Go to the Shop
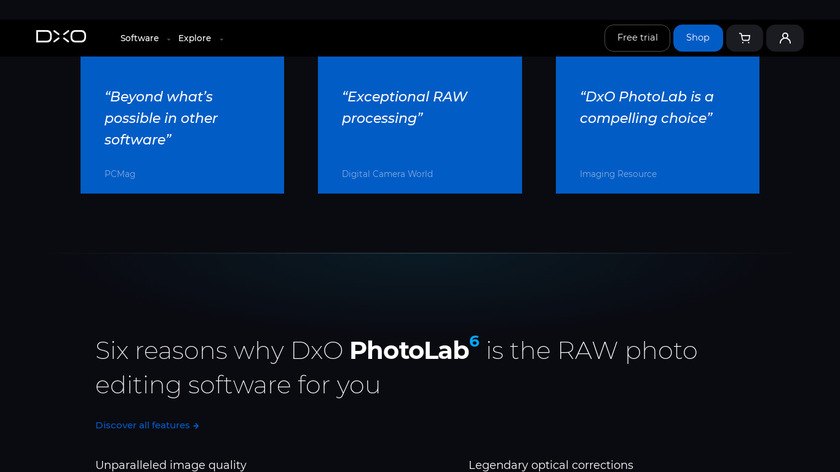The image size is (840, 472). click(x=697, y=38)
